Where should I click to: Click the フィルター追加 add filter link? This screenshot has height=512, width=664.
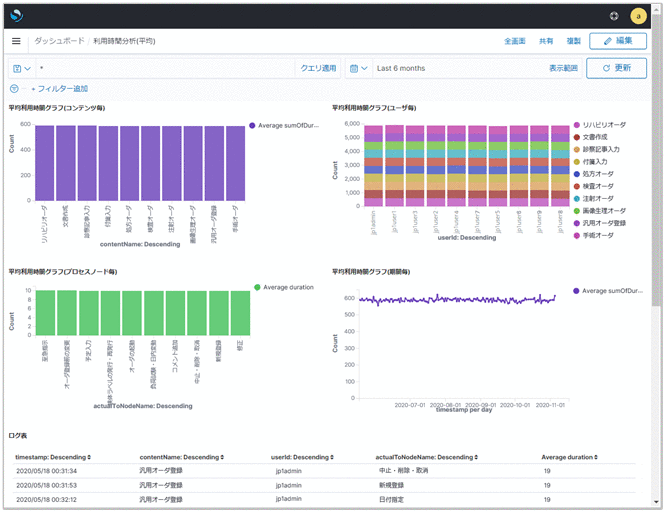pos(62,89)
